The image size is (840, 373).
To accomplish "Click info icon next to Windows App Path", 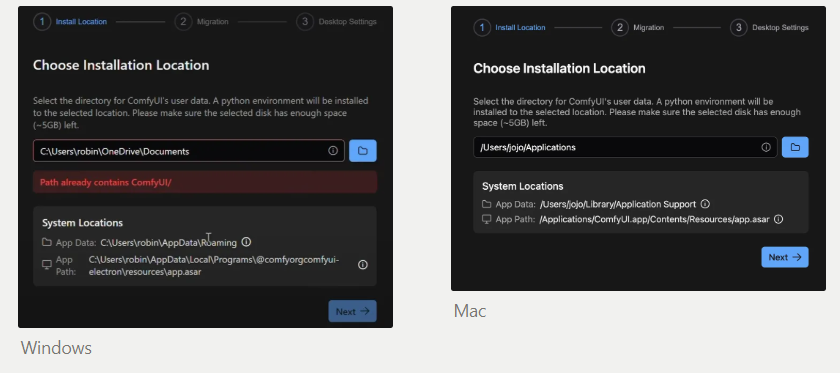I will click(x=363, y=265).
